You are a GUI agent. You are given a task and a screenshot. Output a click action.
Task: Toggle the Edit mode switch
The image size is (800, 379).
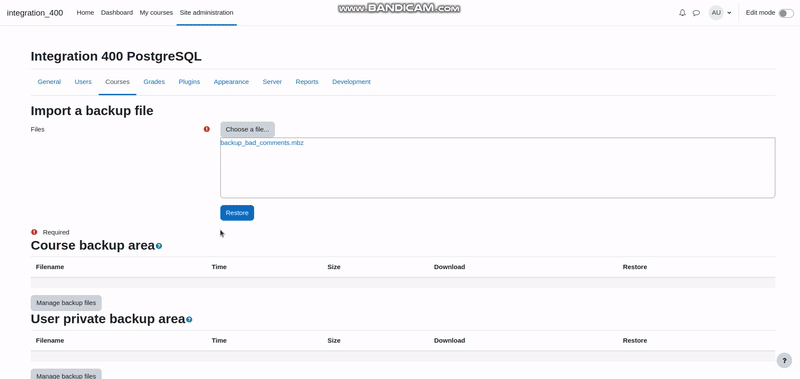[x=786, y=13]
